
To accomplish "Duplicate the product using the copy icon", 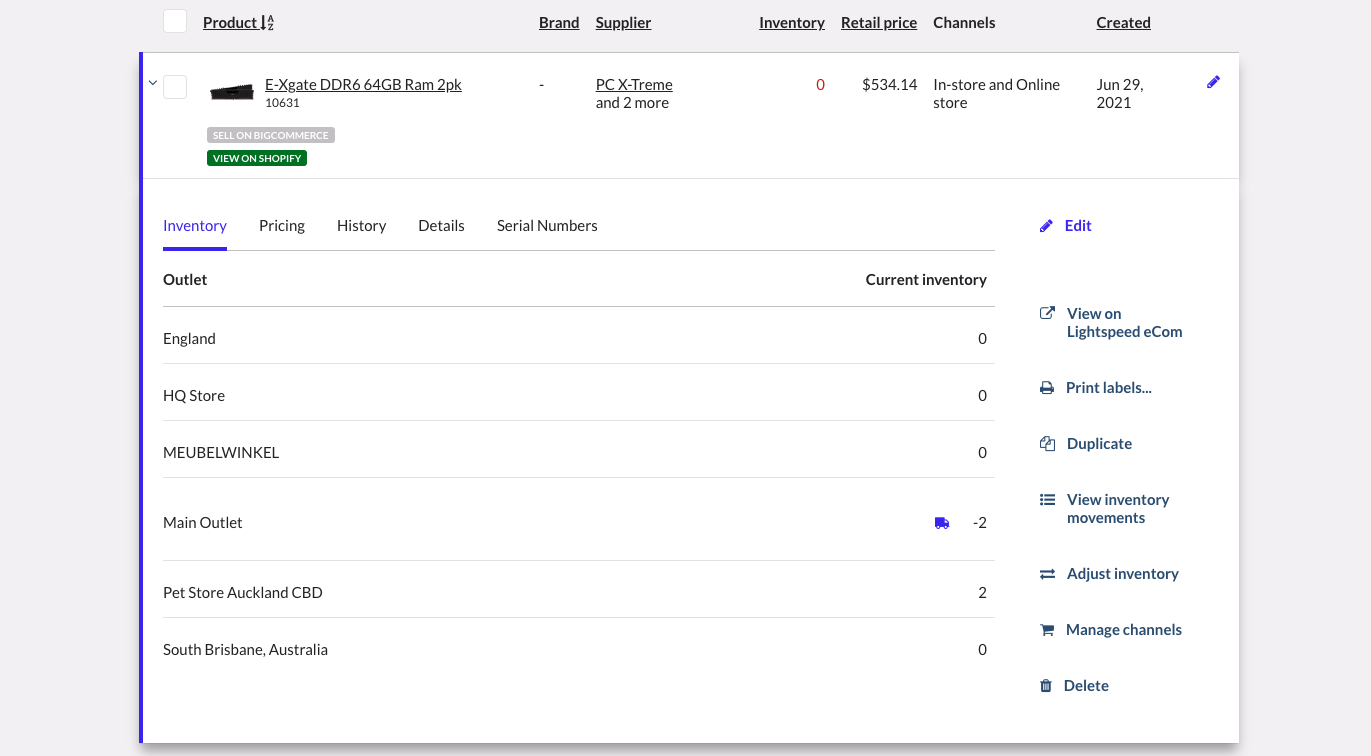I will pos(1046,443).
